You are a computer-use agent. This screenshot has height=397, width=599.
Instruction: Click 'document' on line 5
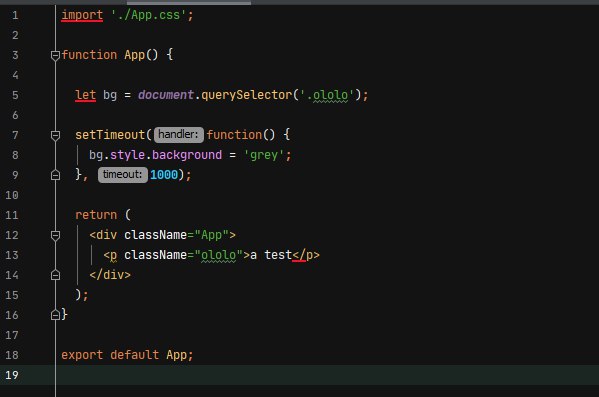coord(166,95)
